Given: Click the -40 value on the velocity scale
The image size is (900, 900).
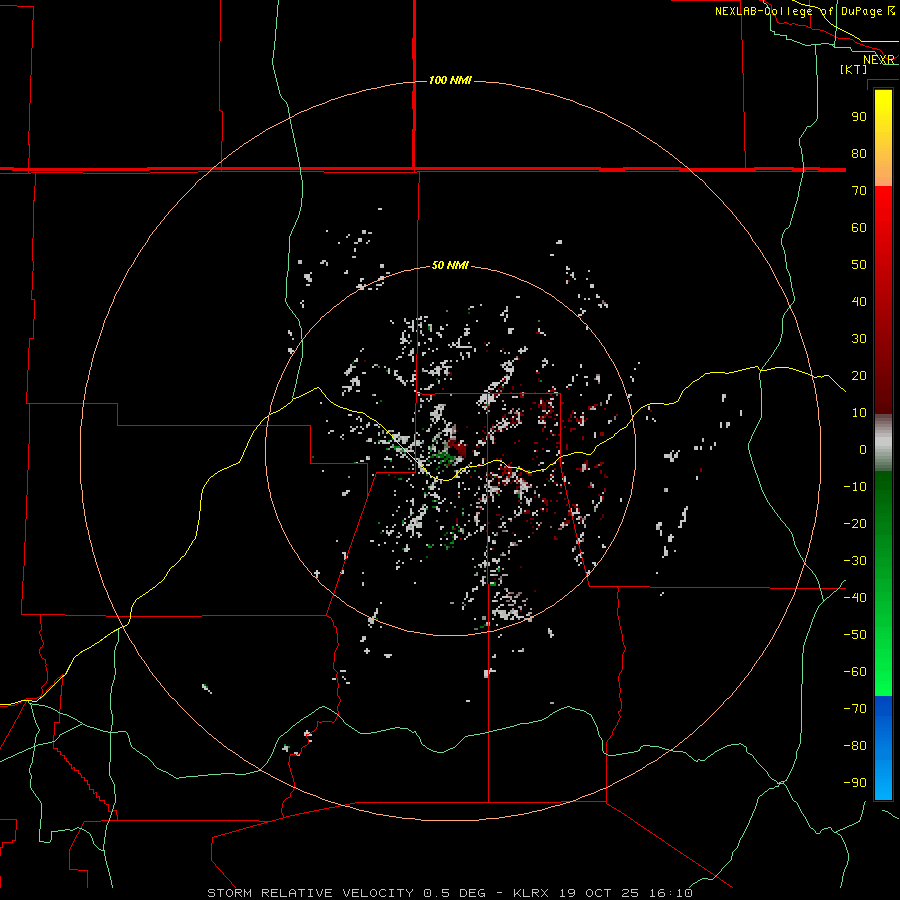Looking at the screenshot, I should point(855,598).
